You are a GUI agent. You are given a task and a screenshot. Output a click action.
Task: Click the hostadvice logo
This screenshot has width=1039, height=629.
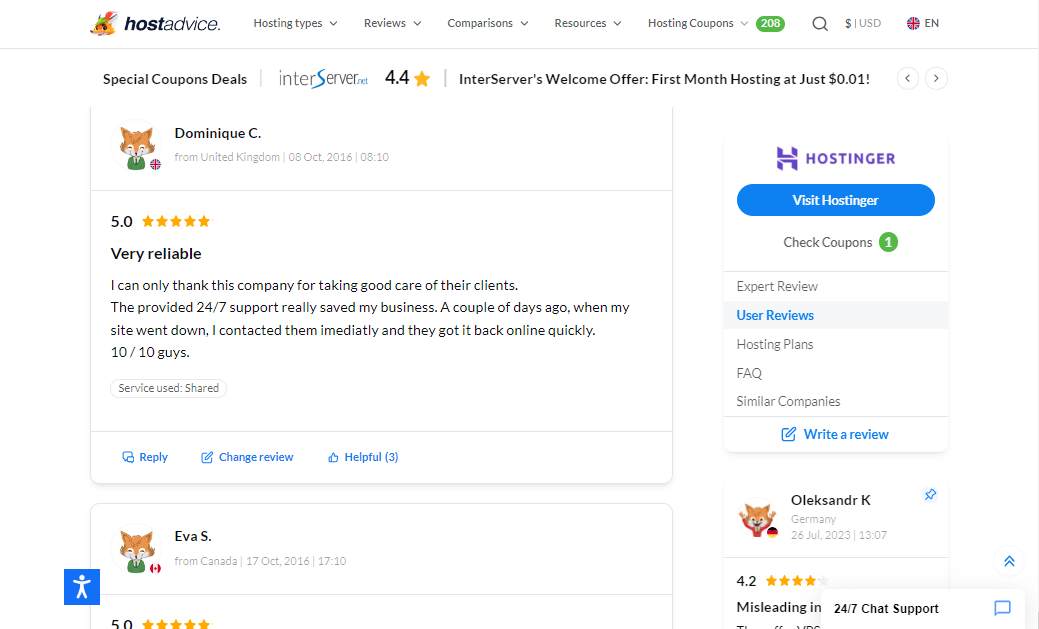(x=155, y=23)
